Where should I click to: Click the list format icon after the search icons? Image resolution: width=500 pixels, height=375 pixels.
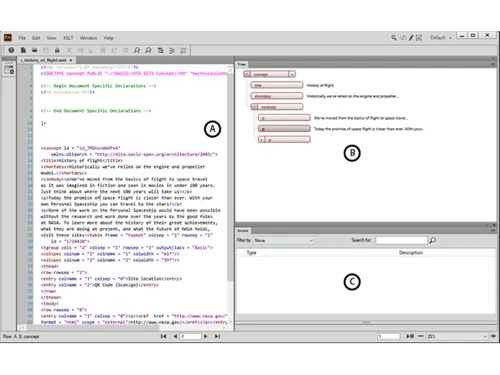click(160, 50)
